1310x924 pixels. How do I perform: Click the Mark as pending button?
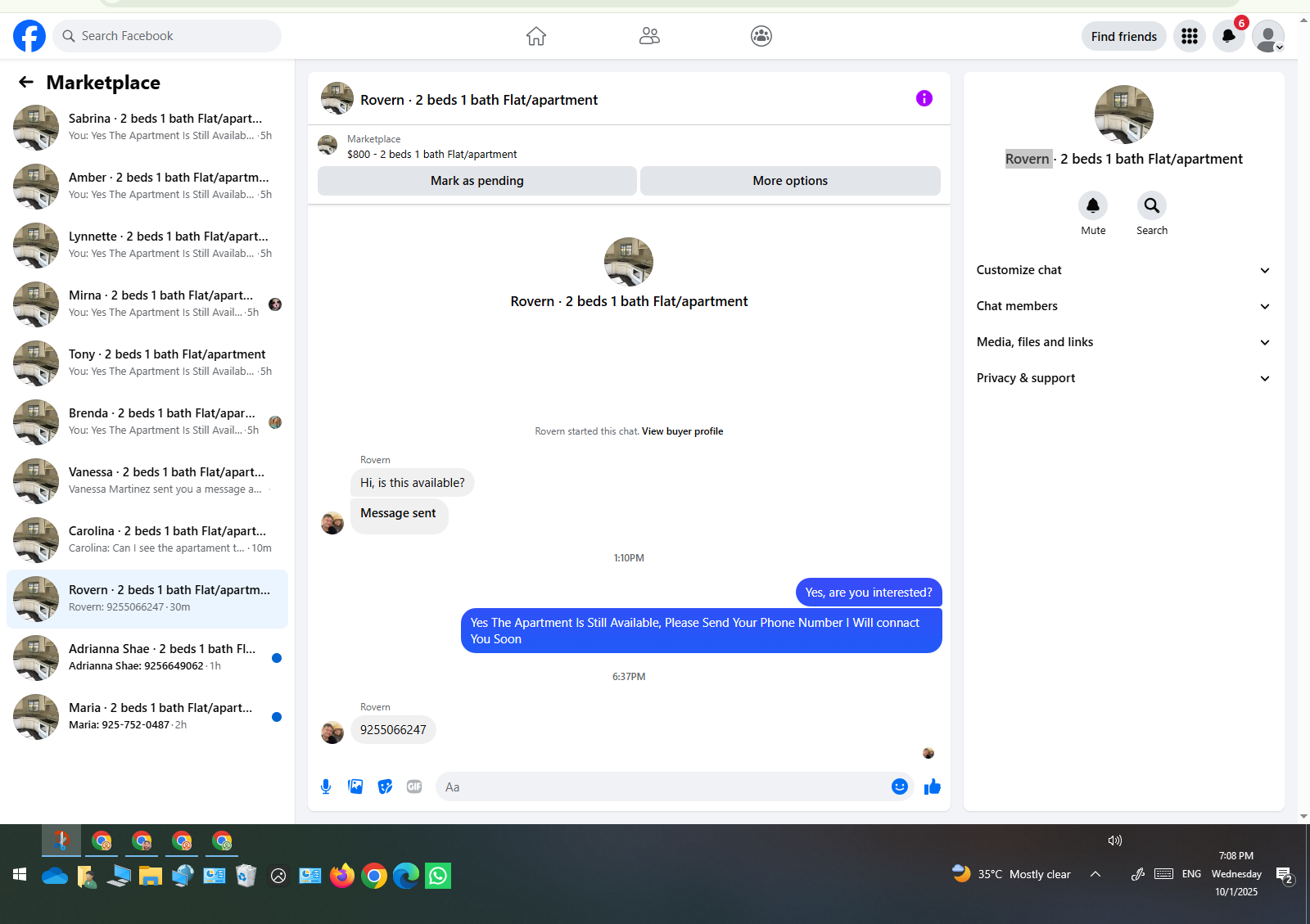pyautogui.click(x=477, y=181)
